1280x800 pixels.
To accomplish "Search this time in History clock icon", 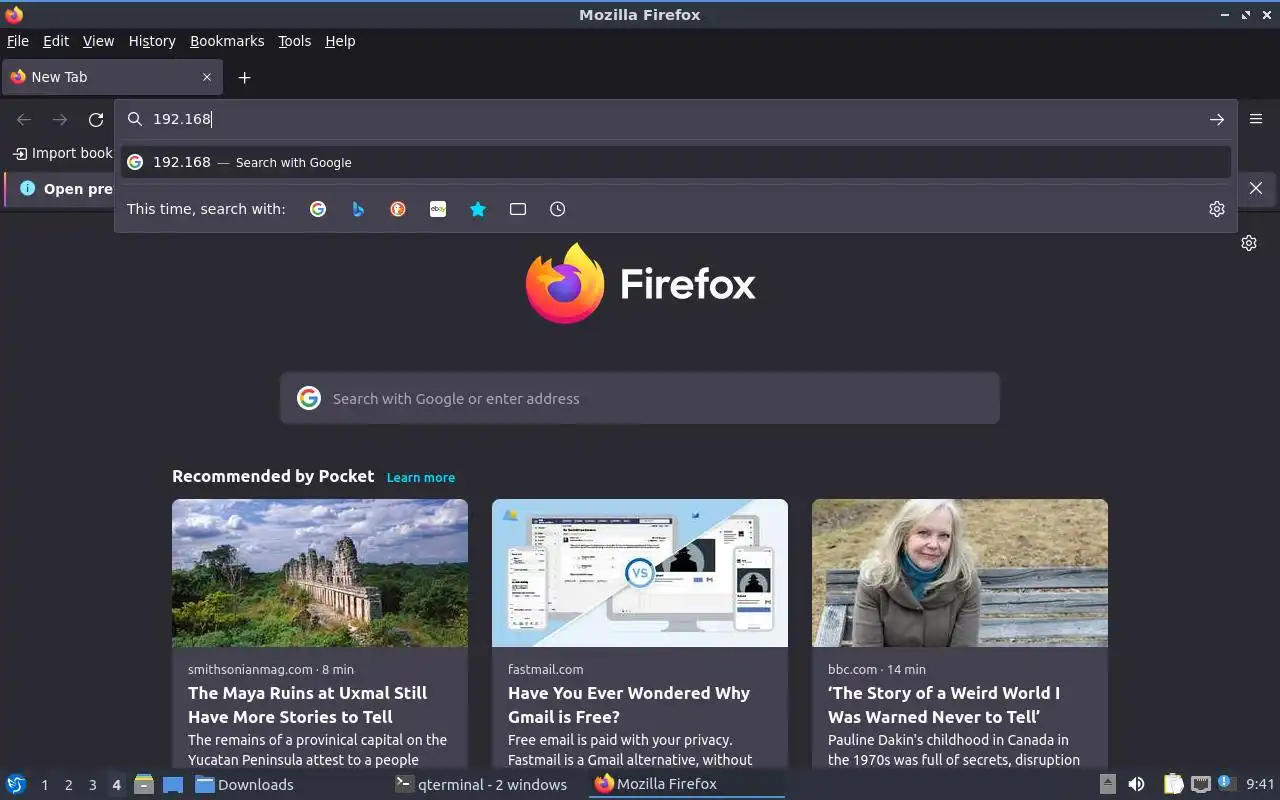I will click(x=558, y=209).
